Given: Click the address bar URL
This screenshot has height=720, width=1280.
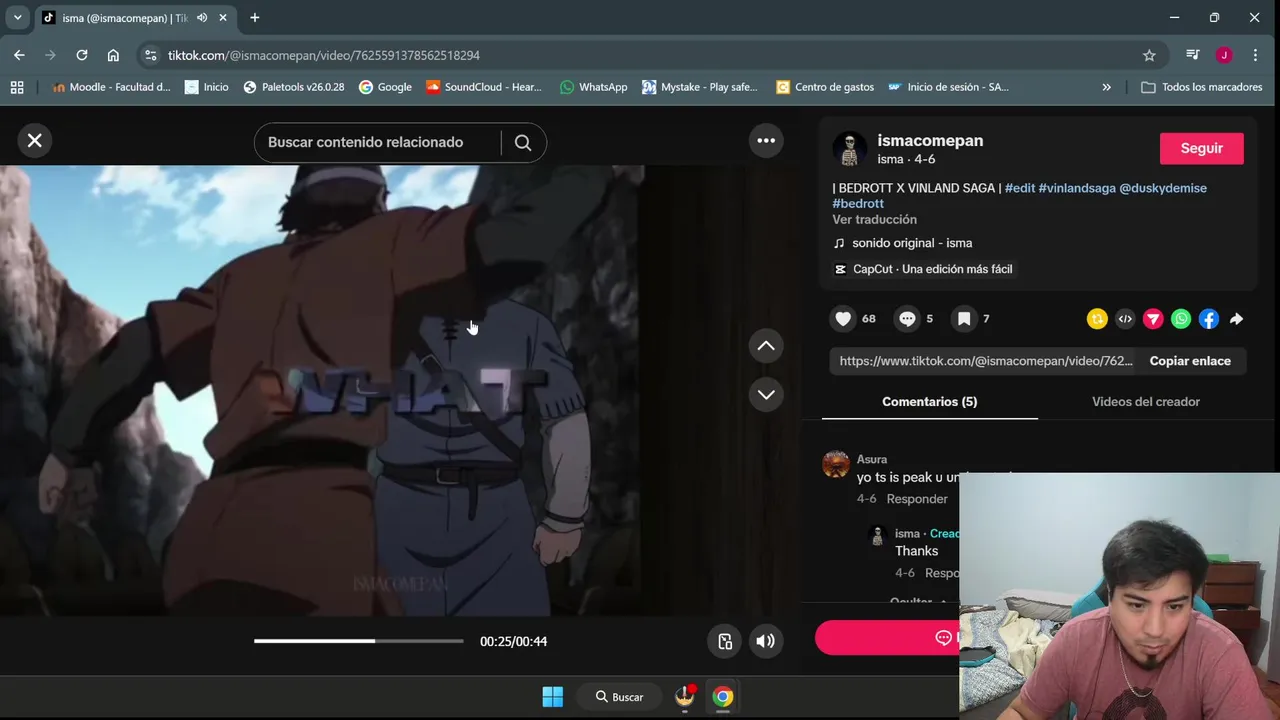Looking at the screenshot, I should 324,55.
